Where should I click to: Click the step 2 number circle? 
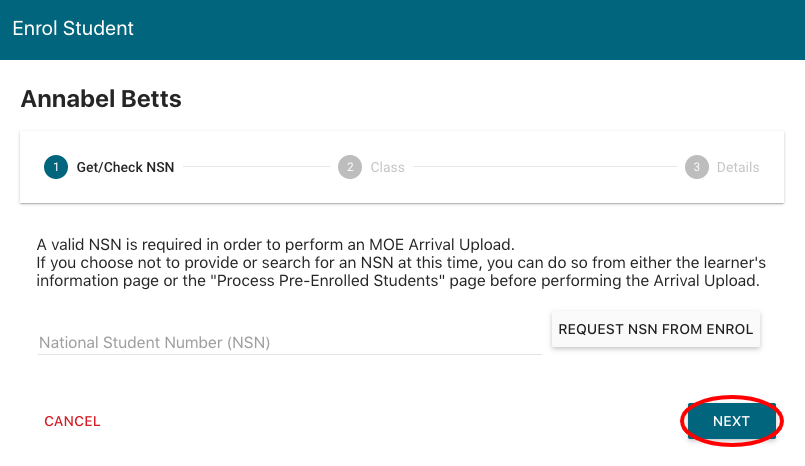coord(349,167)
